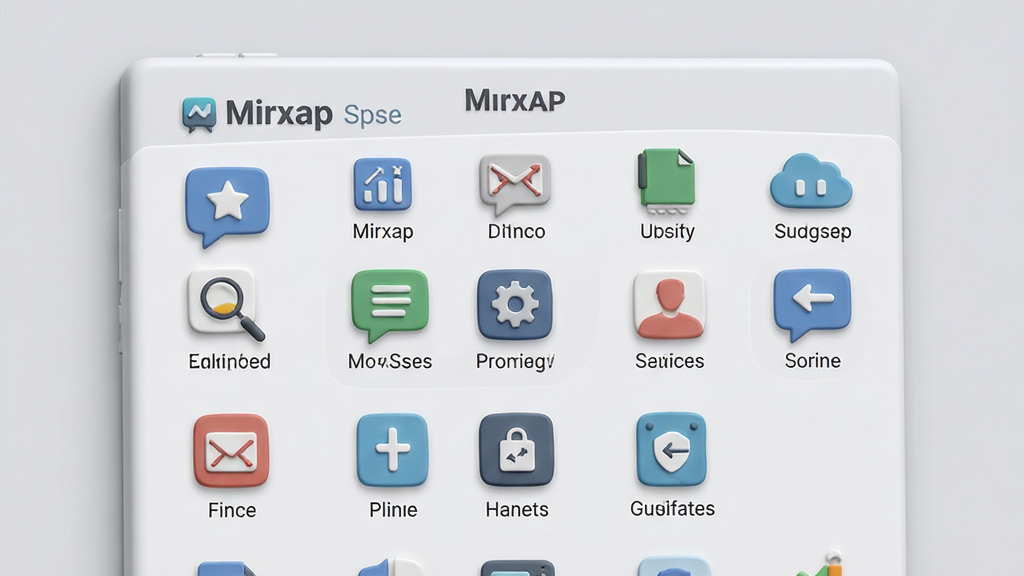Click the Hanets label

click(x=517, y=509)
